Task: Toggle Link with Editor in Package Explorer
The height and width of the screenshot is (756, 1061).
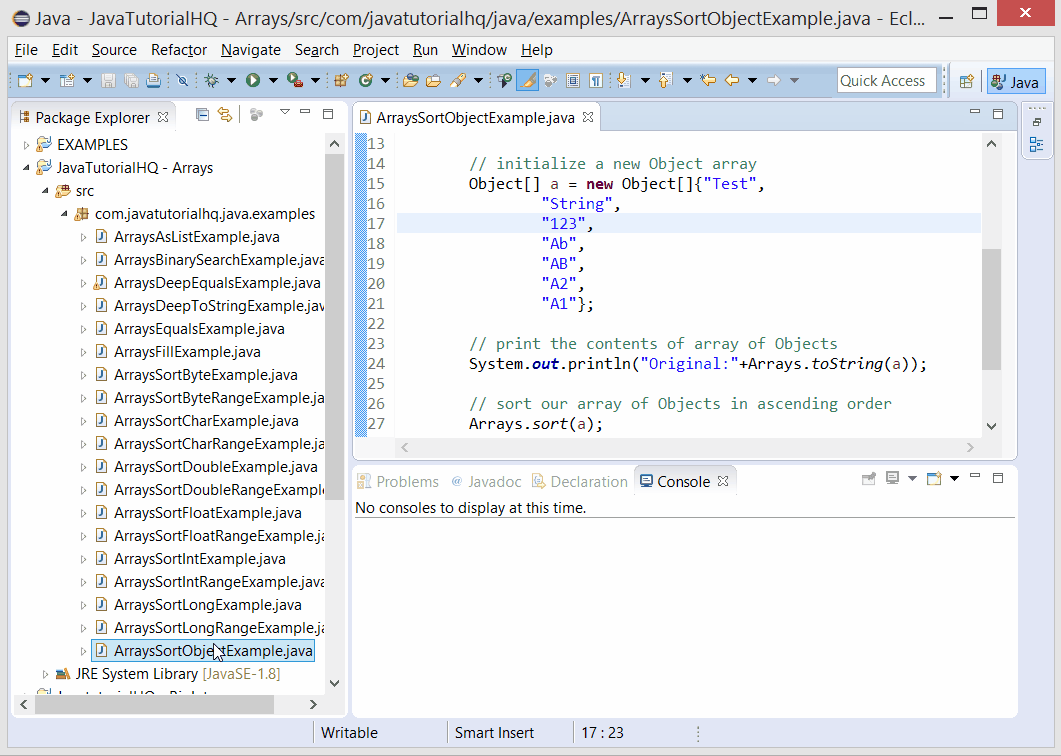Action: 226,115
